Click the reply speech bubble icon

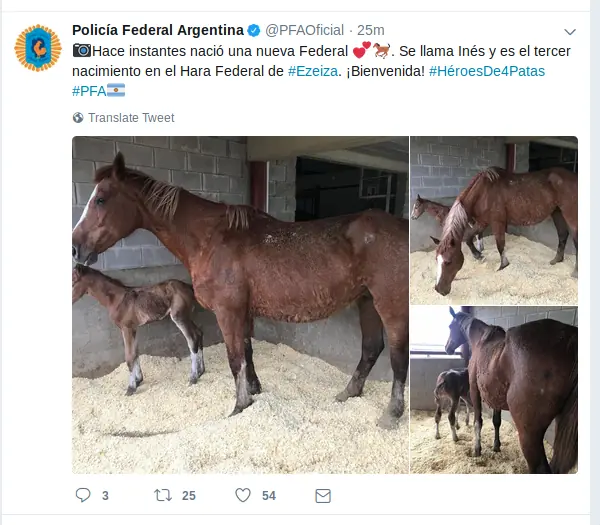(x=83, y=495)
